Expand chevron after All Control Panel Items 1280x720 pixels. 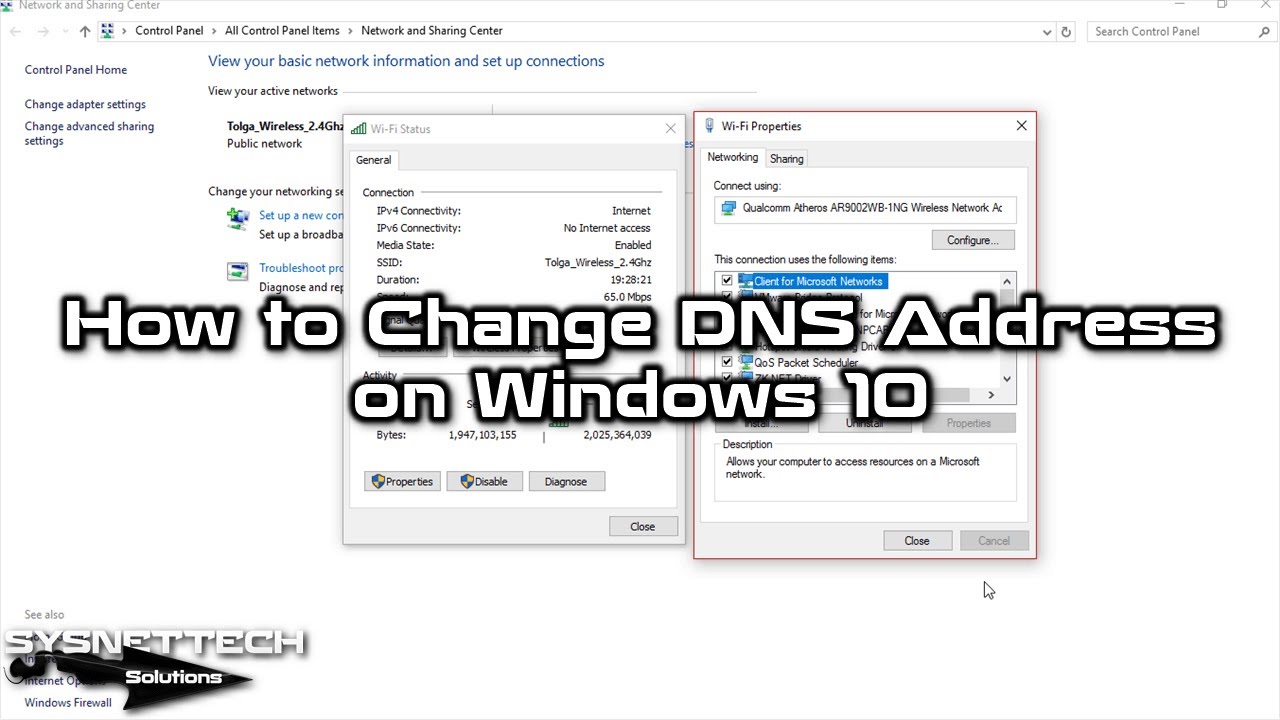350,31
